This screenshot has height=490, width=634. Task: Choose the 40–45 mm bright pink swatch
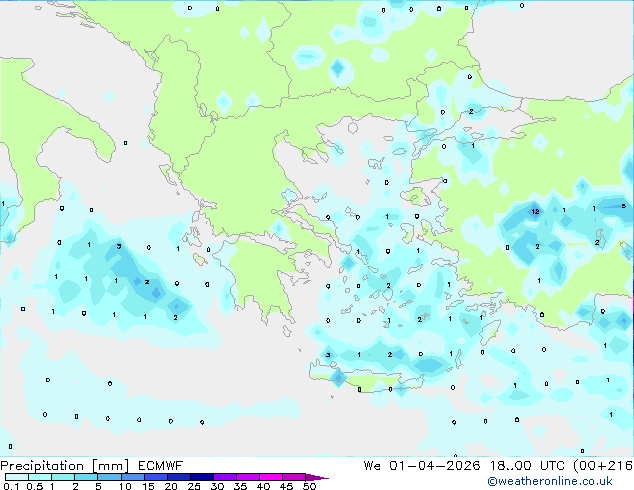271,477
